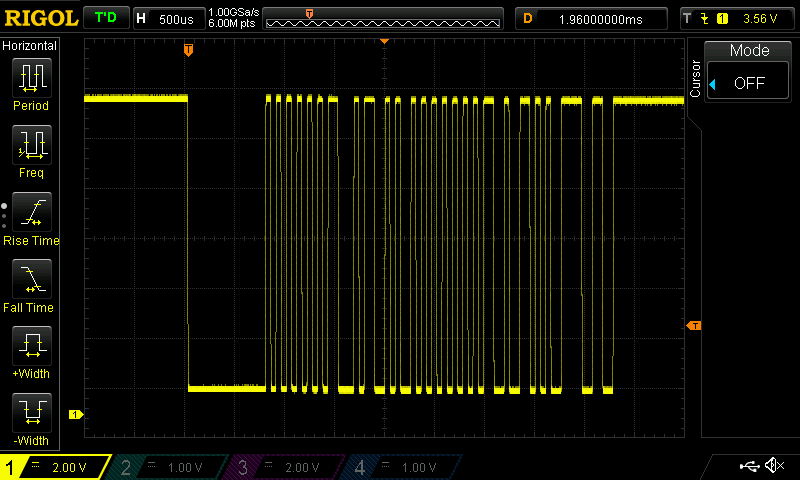Select the Rise Time measurement icon
Screen dimensions: 800x480
tap(32, 212)
